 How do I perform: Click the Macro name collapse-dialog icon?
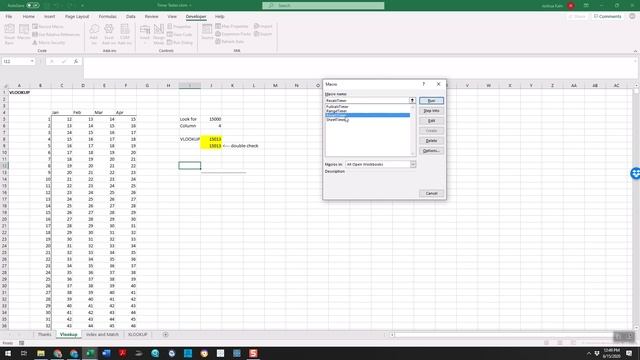pos(412,100)
